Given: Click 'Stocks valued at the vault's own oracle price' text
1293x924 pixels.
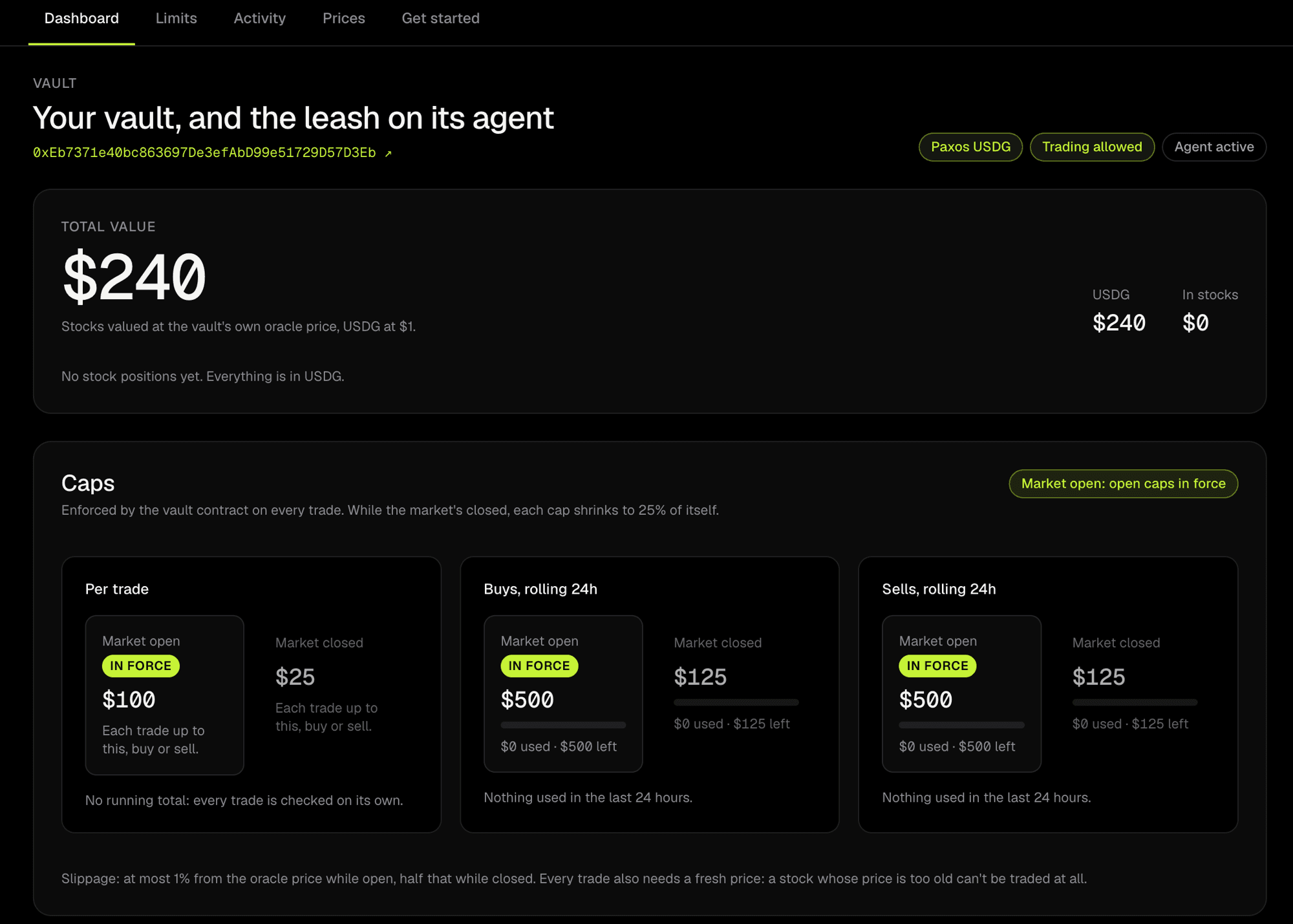Looking at the screenshot, I should tap(239, 326).
